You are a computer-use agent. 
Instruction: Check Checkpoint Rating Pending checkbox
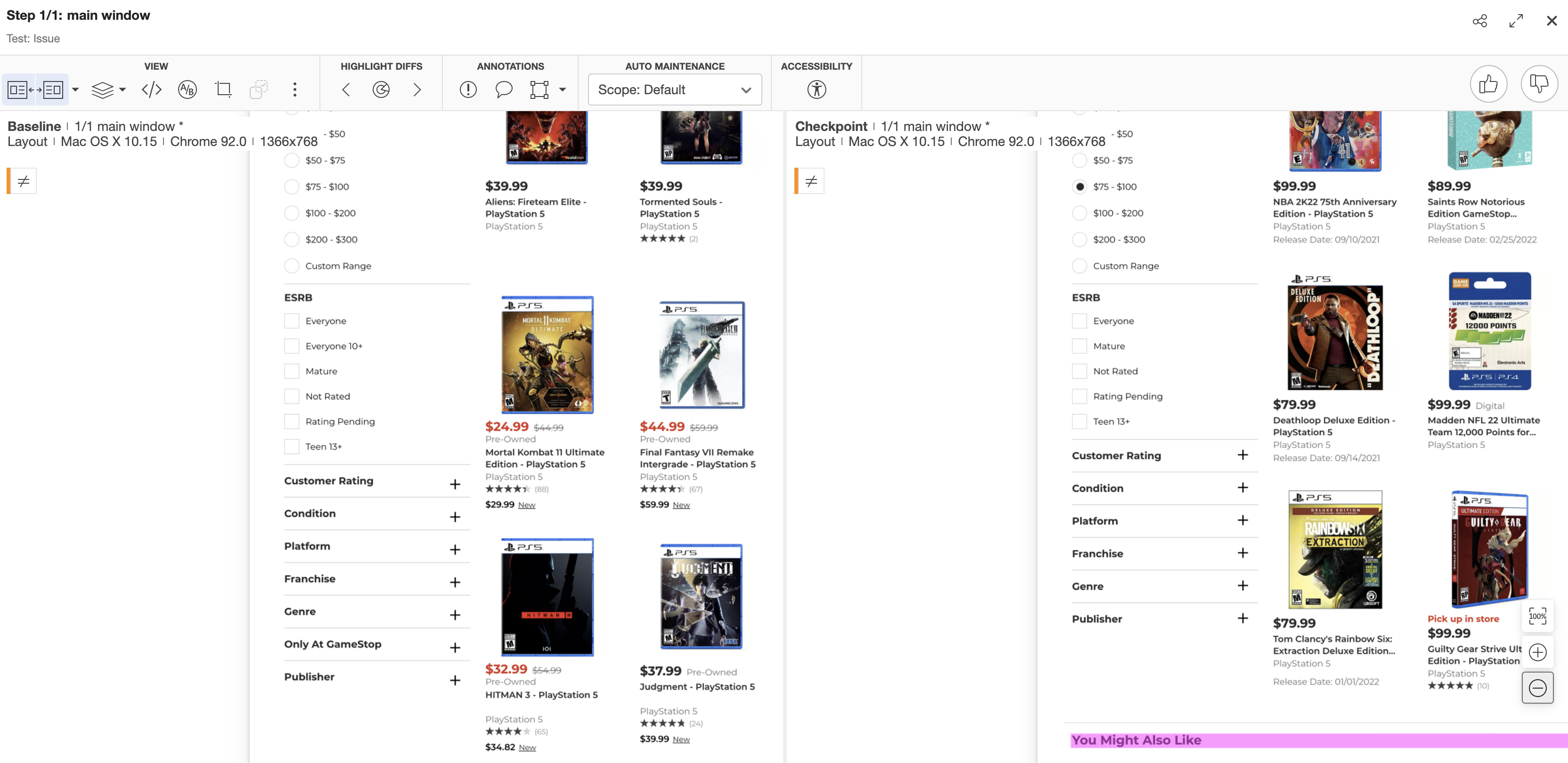coord(1079,396)
